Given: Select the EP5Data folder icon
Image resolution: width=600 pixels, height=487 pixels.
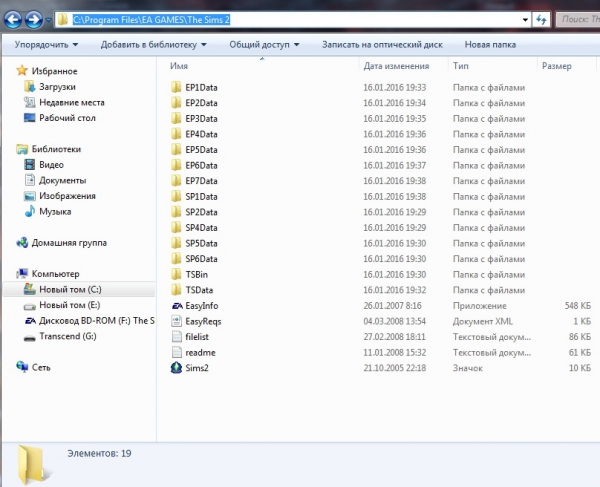Looking at the screenshot, I should click(176, 150).
